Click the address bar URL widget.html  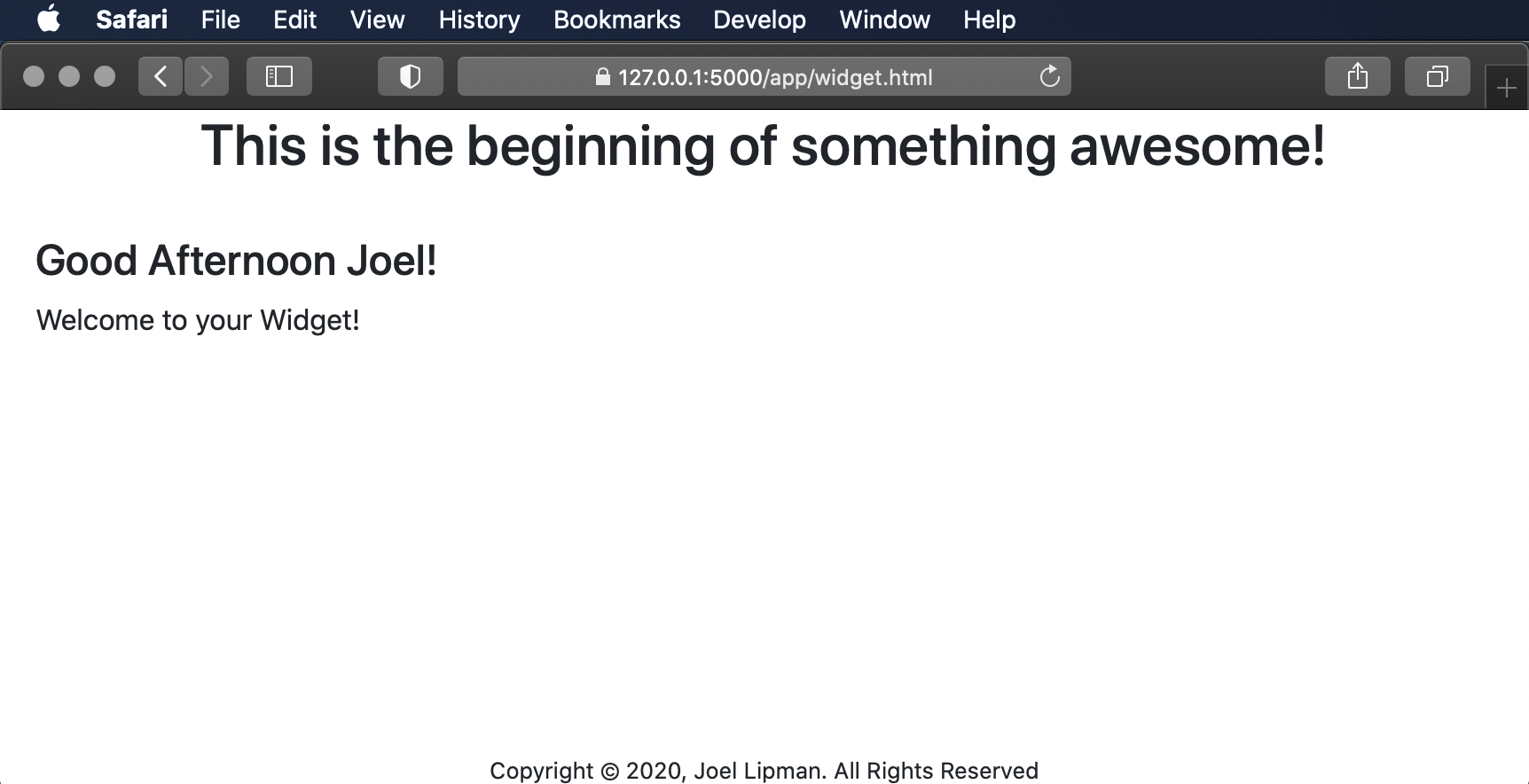[x=775, y=77]
